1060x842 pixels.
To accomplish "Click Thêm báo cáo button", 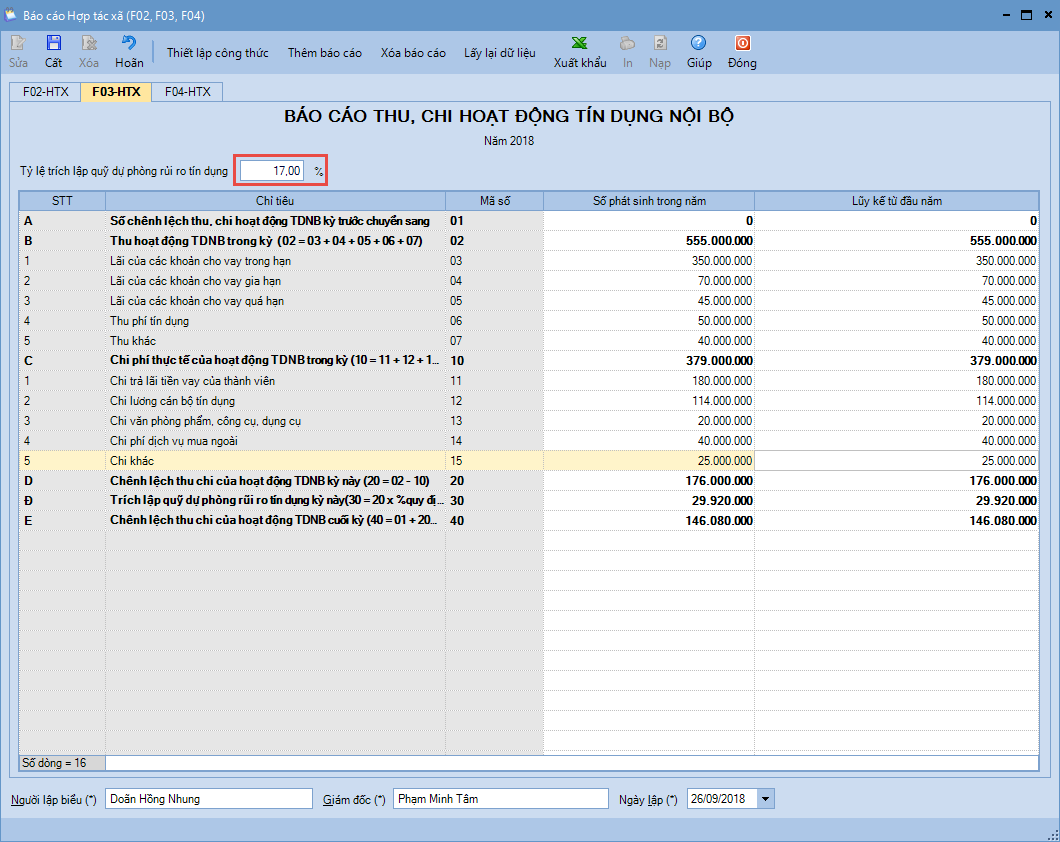I will [x=324, y=53].
